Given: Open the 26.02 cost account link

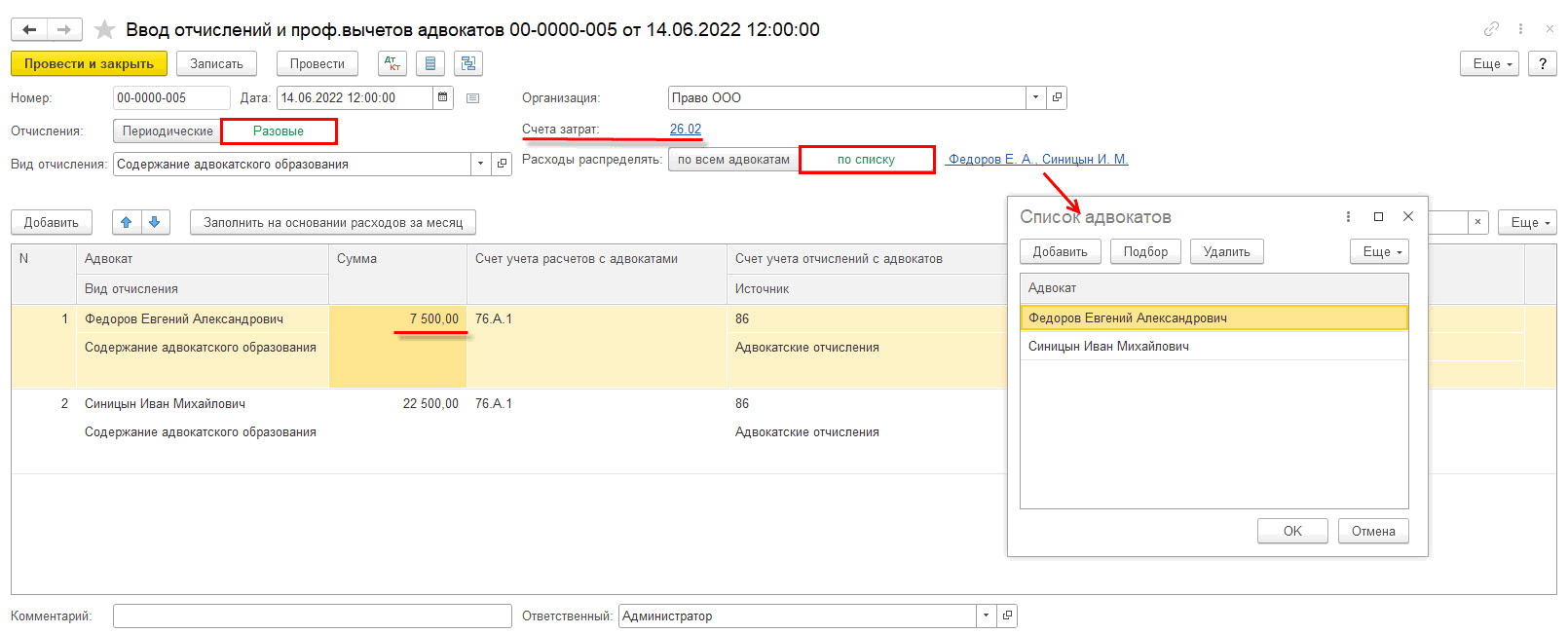Looking at the screenshot, I should click(685, 130).
